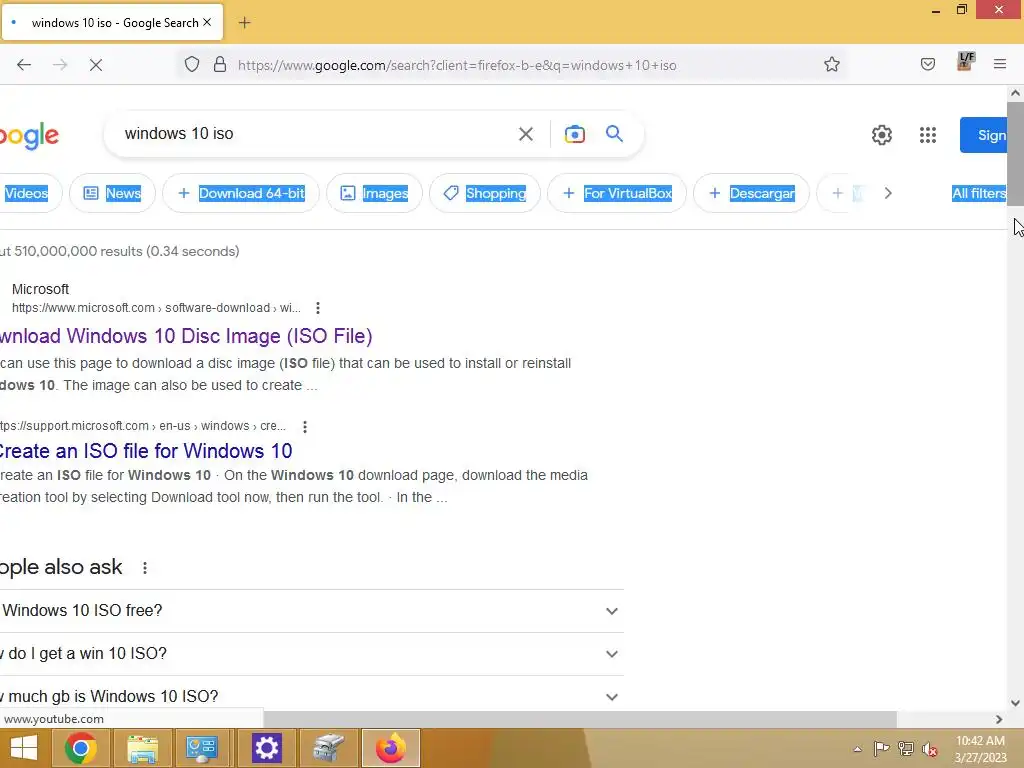Focus the Google search input field
The width and height of the screenshot is (1024, 768).
point(313,134)
